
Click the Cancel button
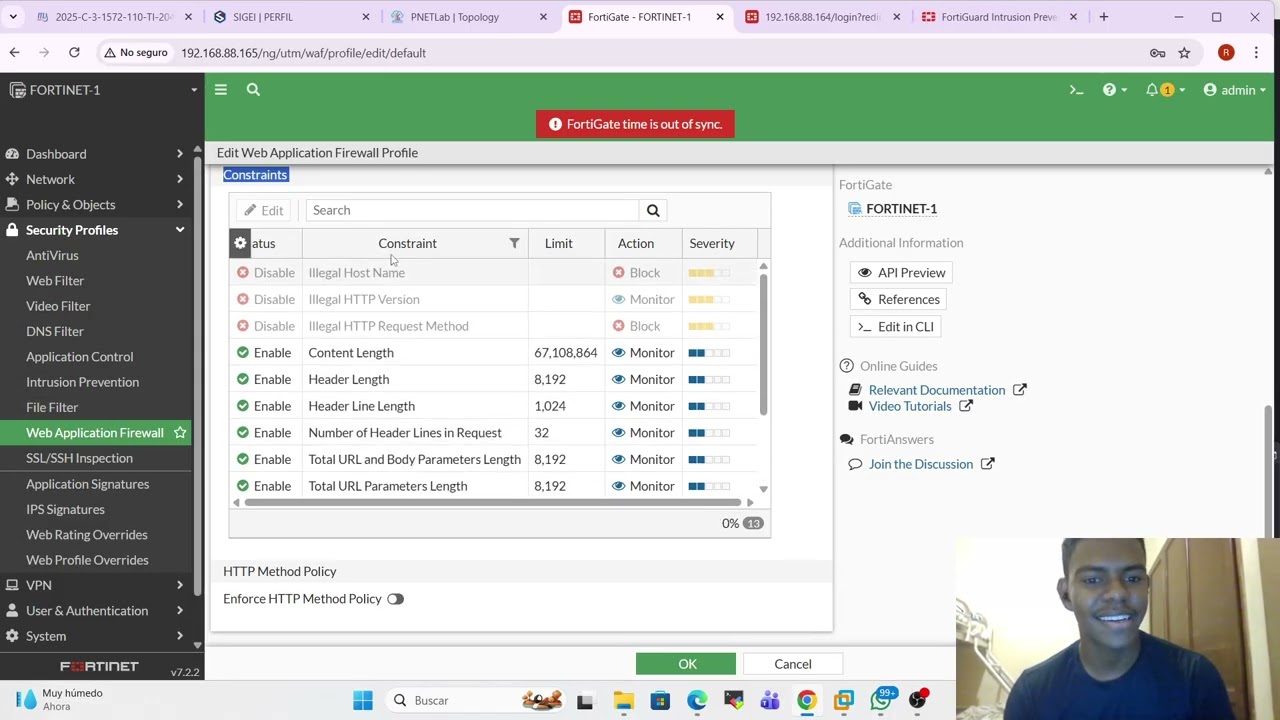click(x=793, y=664)
